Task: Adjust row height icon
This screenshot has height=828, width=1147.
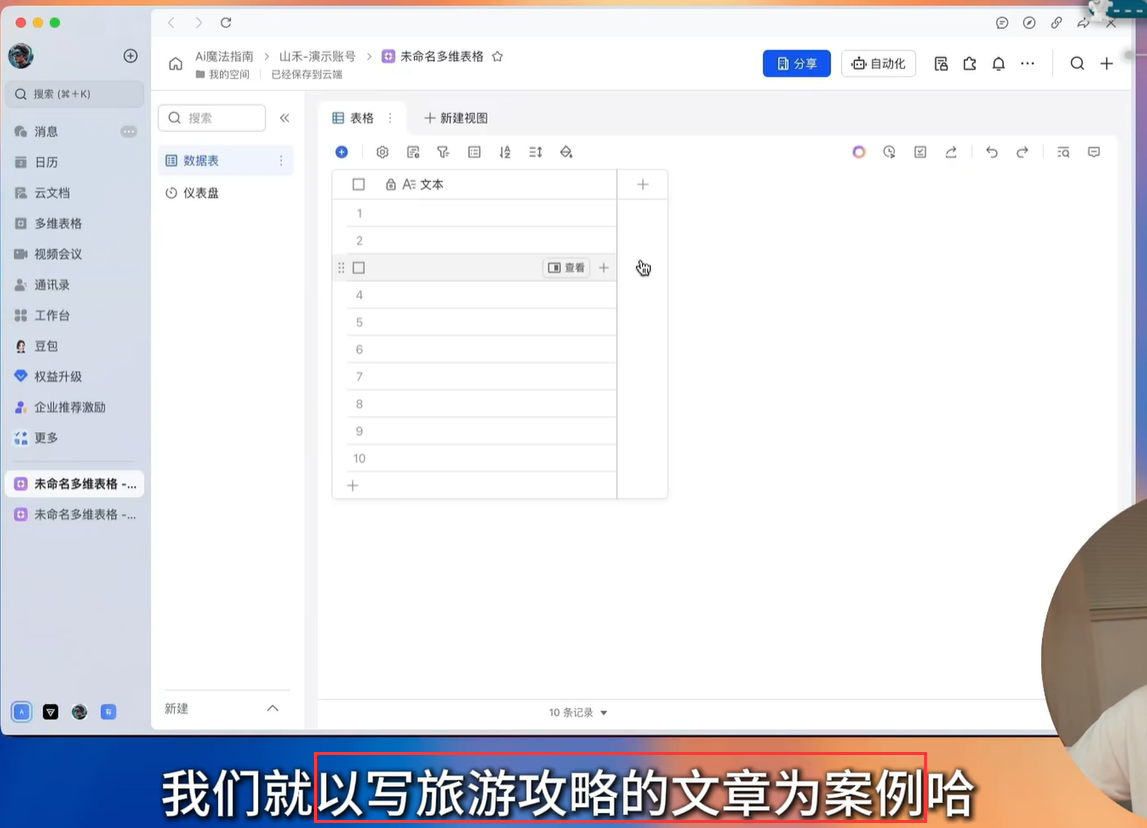Action: click(x=535, y=152)
